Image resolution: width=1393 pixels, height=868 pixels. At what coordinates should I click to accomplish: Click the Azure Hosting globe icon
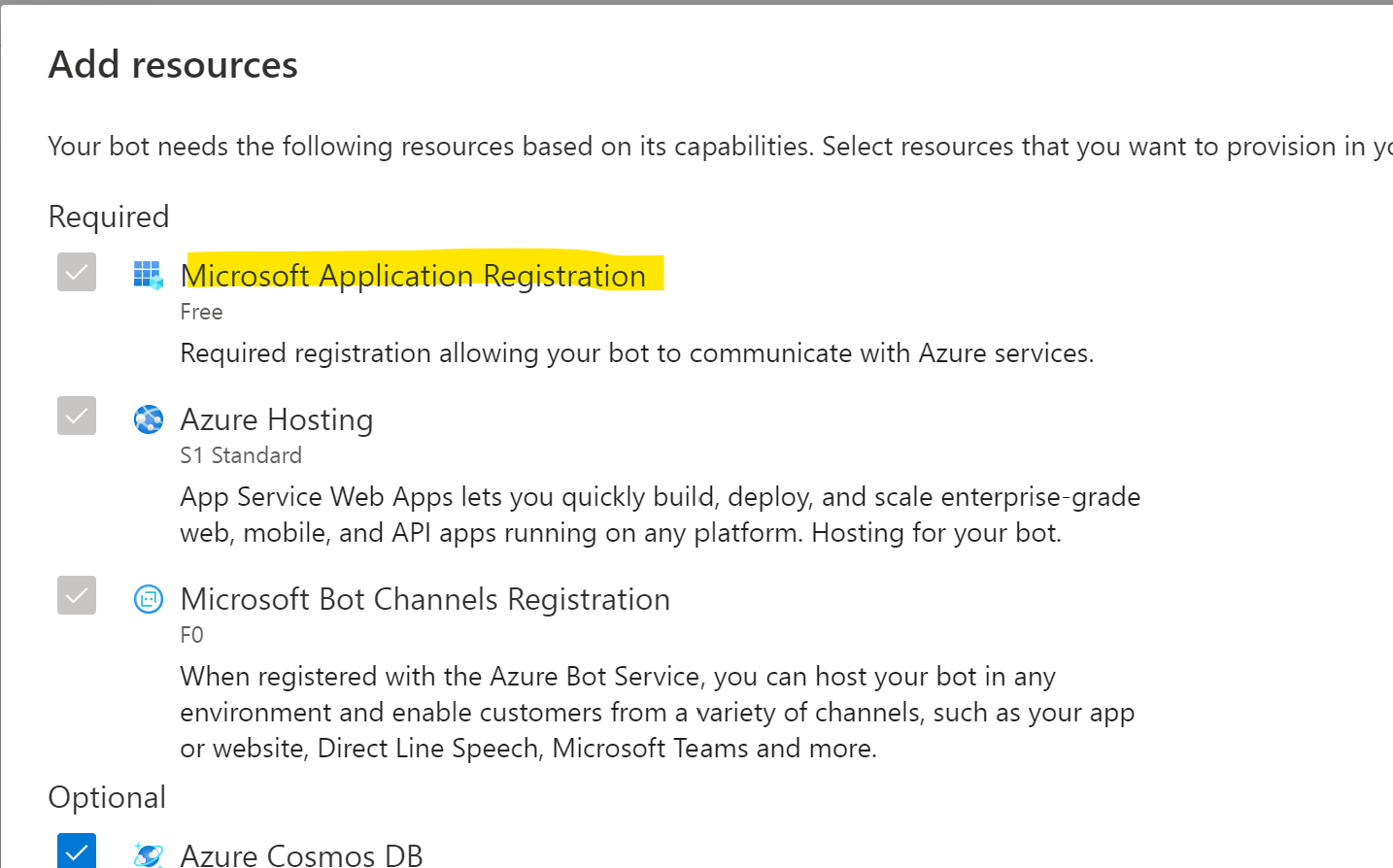click(x=148, y=418)
